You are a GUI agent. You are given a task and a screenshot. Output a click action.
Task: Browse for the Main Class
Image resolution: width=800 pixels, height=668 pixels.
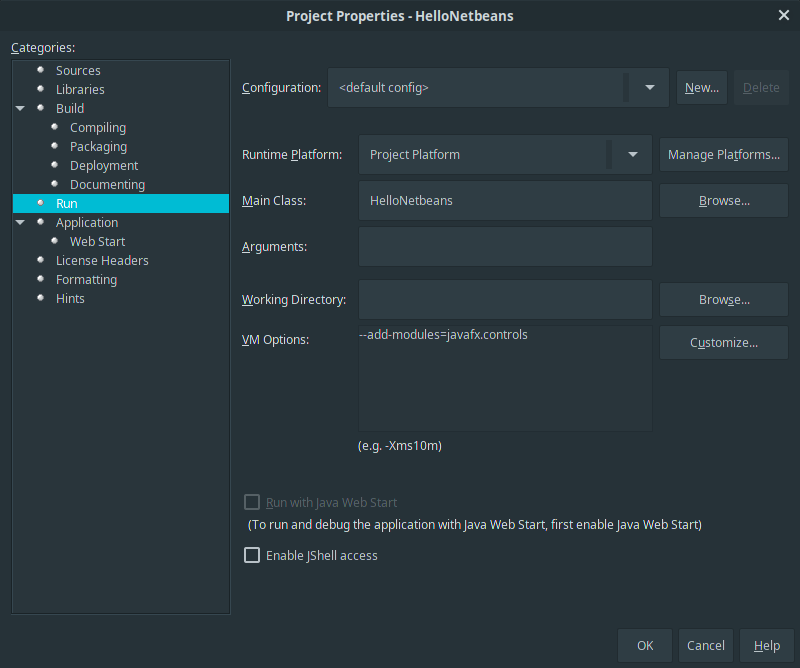click(723, 201)
